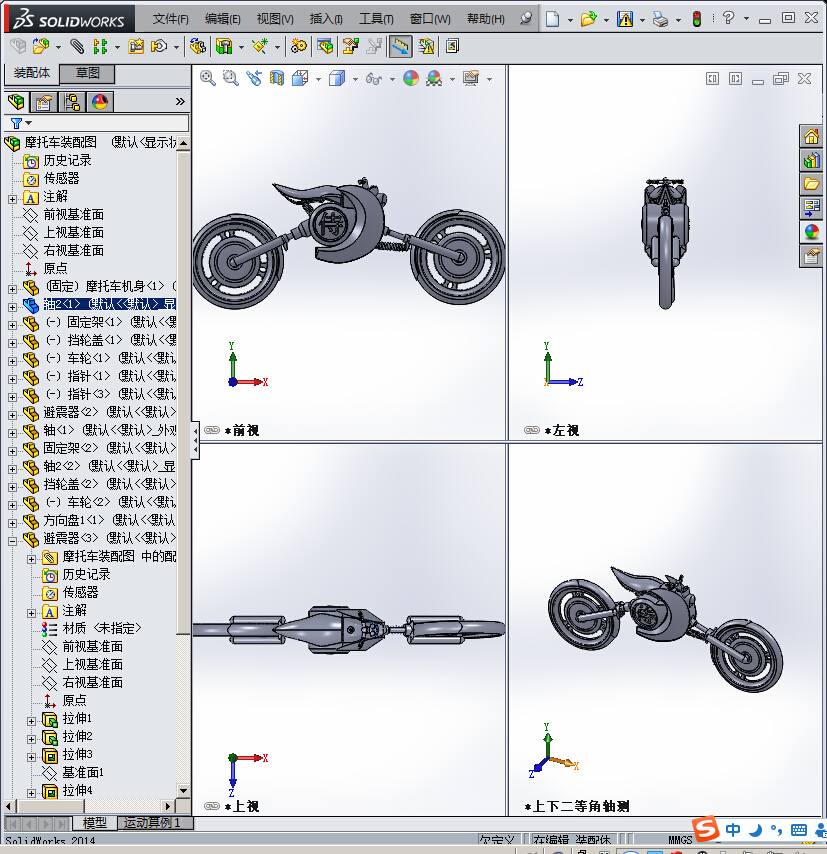
Task: Click the Section View icon
Action: (277, 78)
